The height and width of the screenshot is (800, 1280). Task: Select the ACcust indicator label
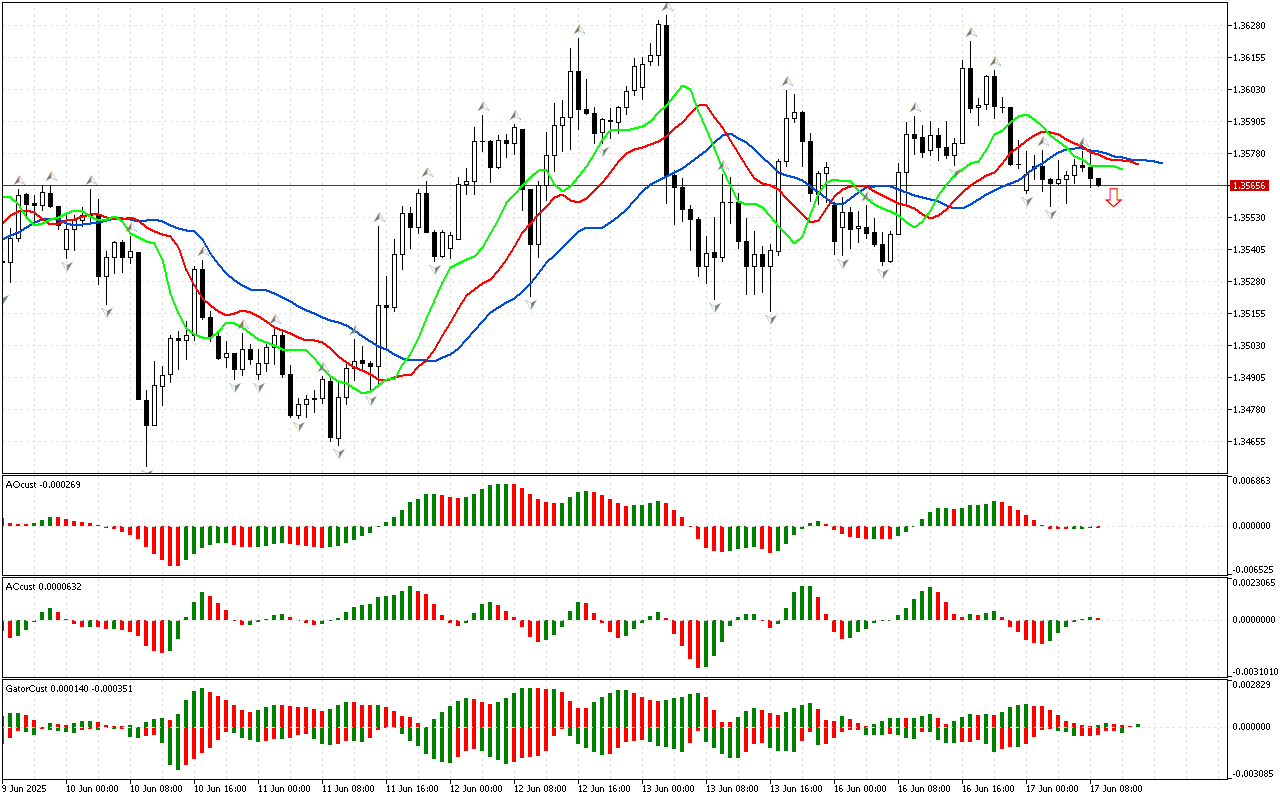tap(43, 586)
